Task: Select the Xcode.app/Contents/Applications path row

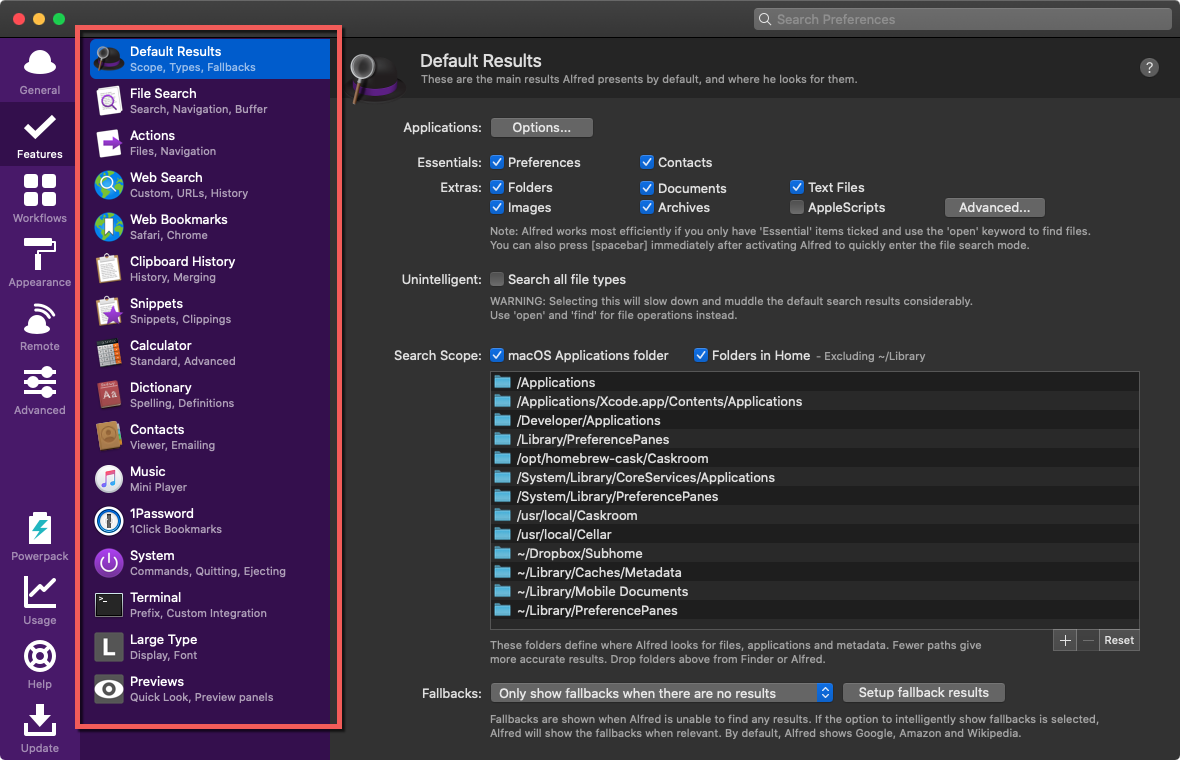Action: click(814, 401)
